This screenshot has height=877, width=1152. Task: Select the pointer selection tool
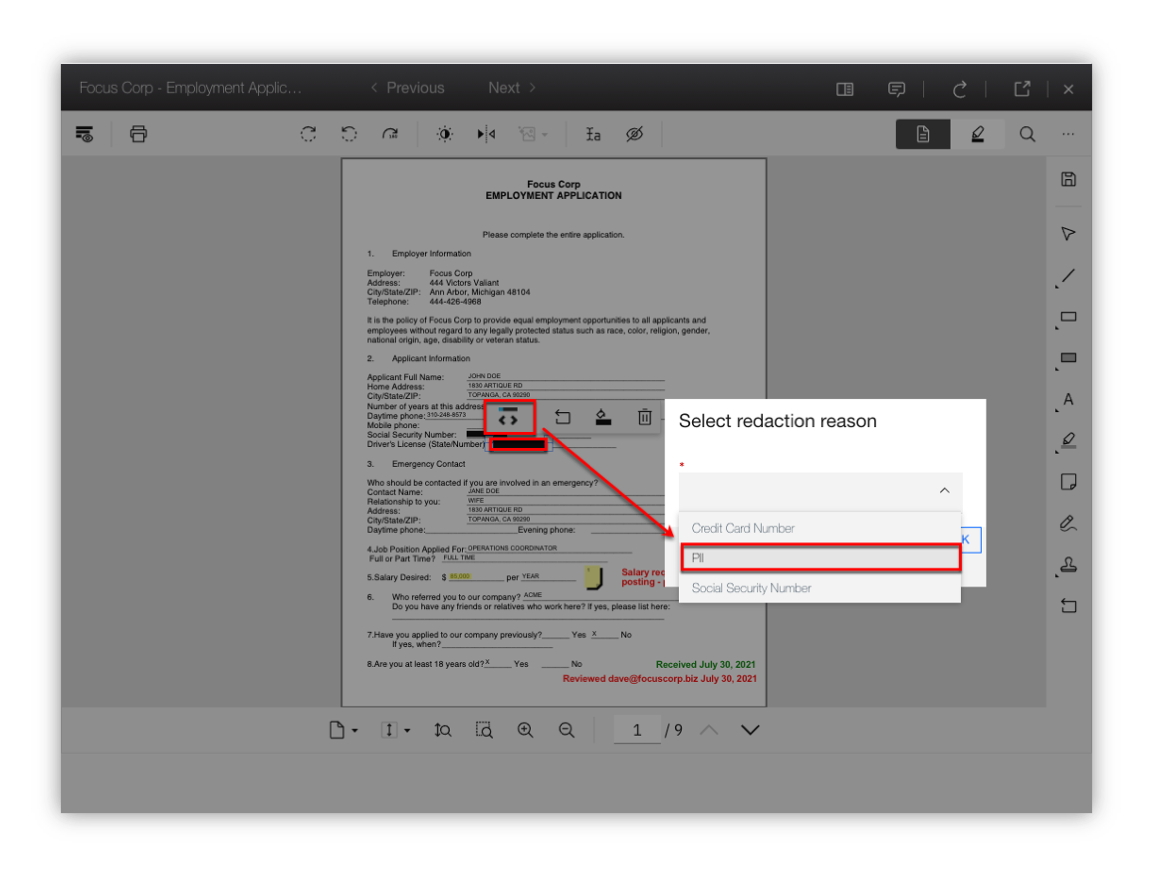pyautogui.click(x=1068, y=234)
